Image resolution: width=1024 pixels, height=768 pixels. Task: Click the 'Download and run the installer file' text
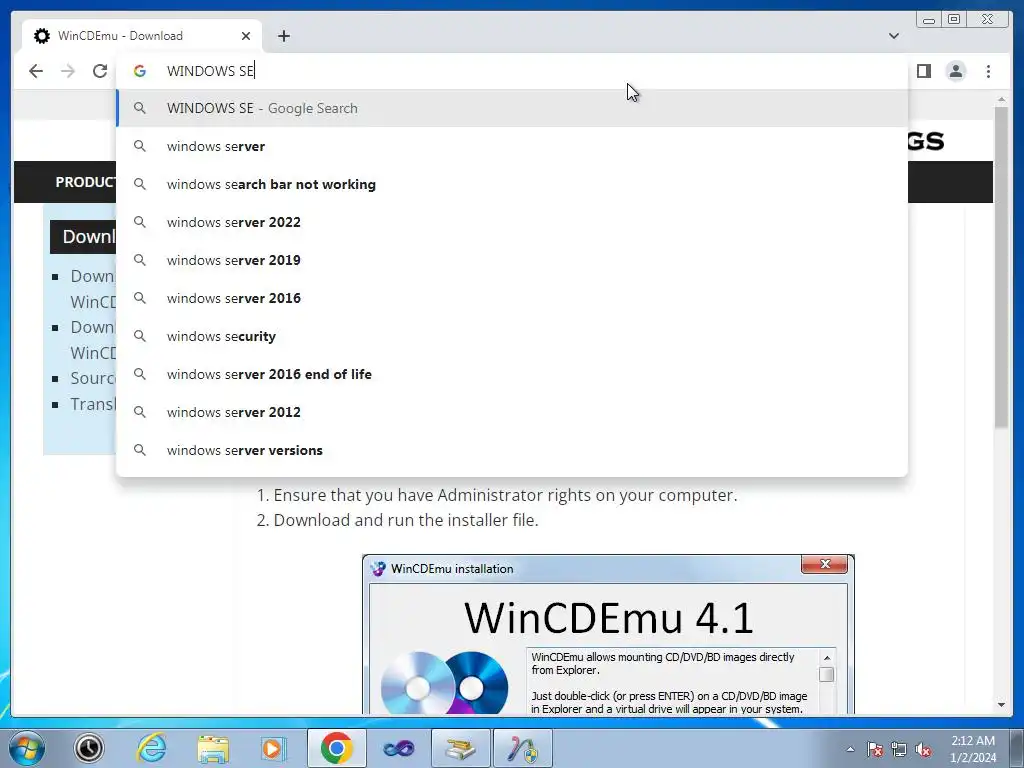coord(406,520)
